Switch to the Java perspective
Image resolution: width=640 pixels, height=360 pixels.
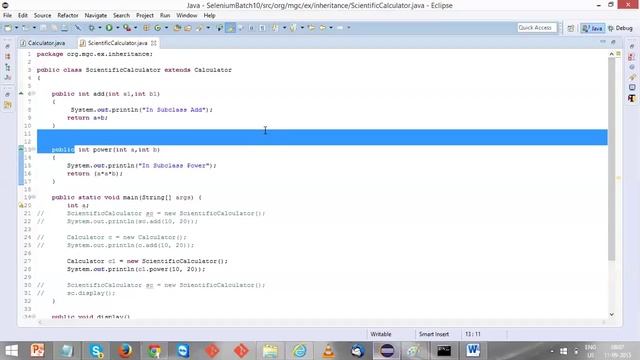tap(593, 28)
